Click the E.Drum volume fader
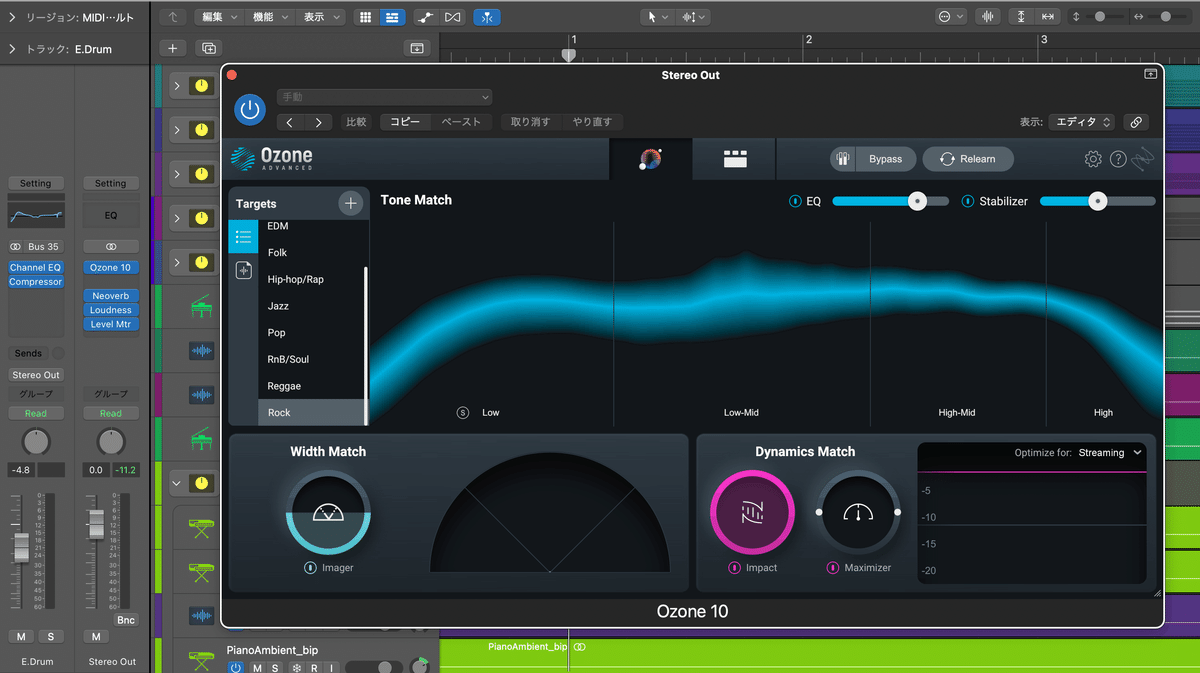 tap(21, 547)
